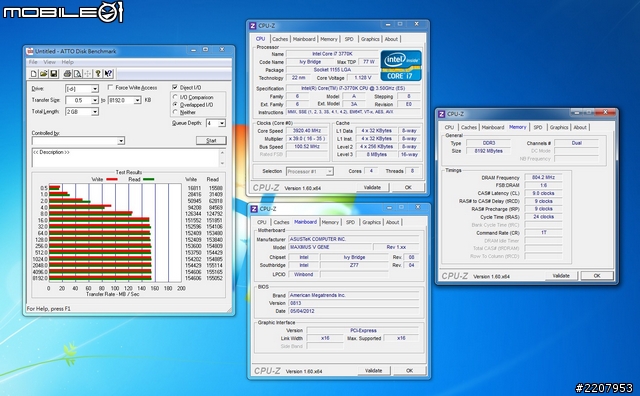Open the Total Length dropdown showing 2 GB
Image resolution: width=640 pixels, height=396 pixels.
click(x=95, y=111)
